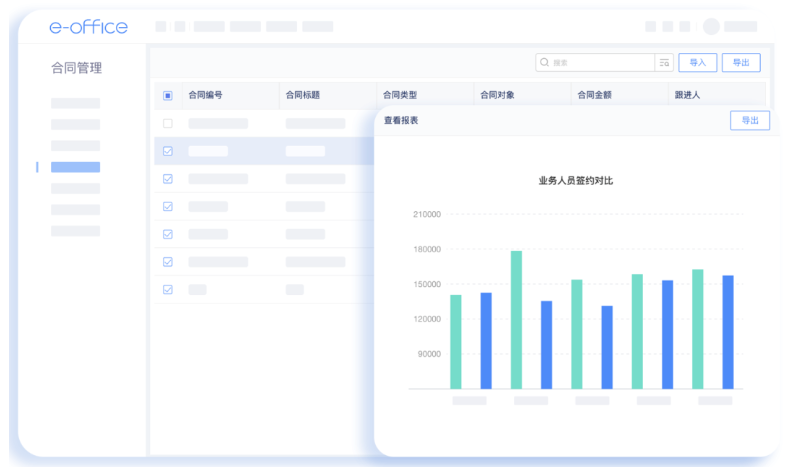Screen dimensions: 786x467
Task: Click the 合同编号 column header
Action: (x=206, y=96)
